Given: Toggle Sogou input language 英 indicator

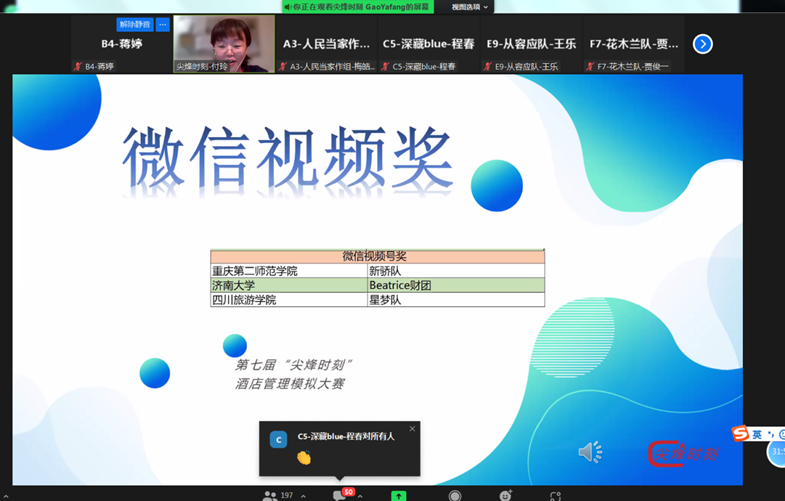Looking at the screenshot, I should (758, 434).
